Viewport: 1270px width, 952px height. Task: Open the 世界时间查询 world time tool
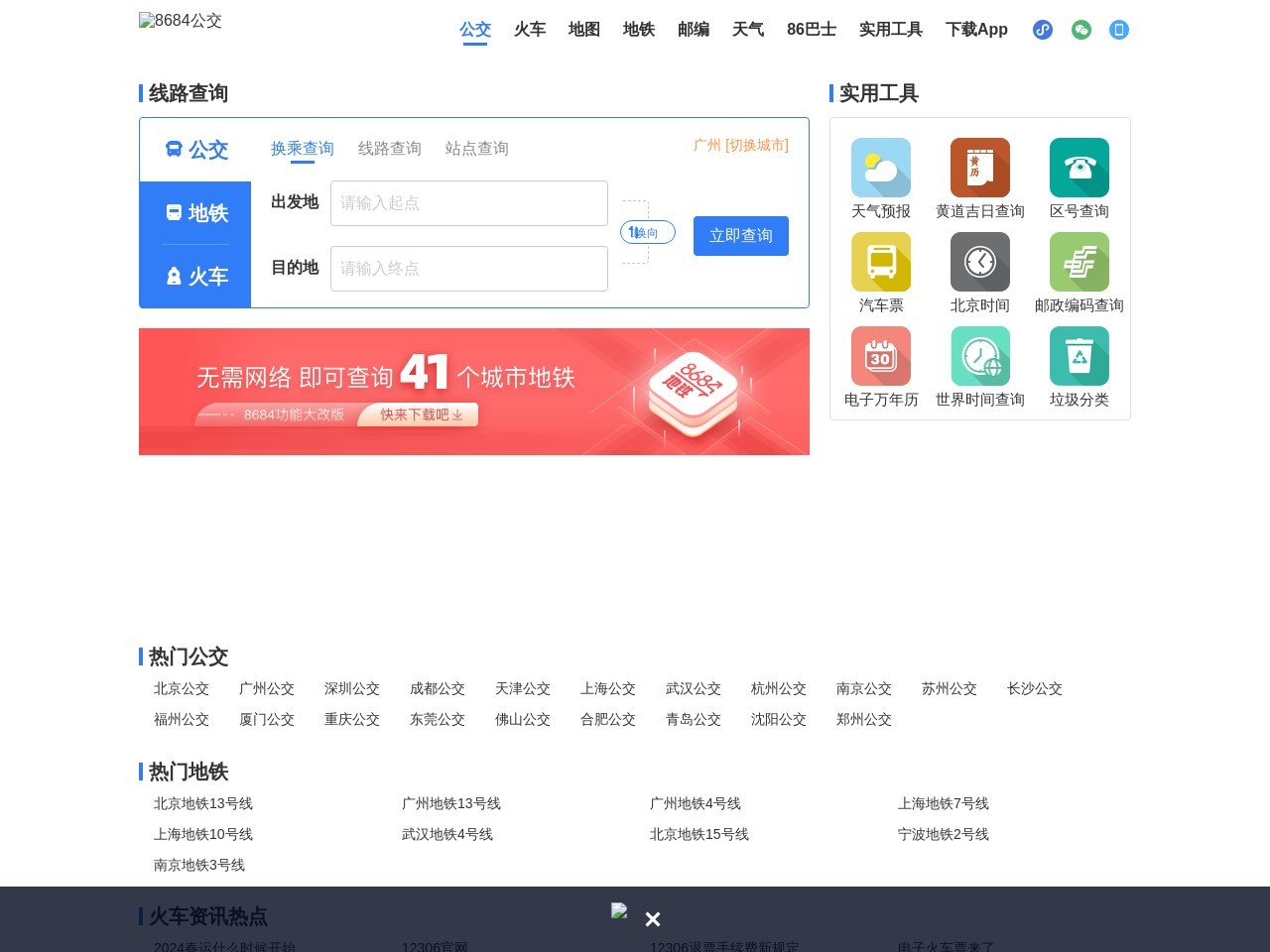pos(979,367)
